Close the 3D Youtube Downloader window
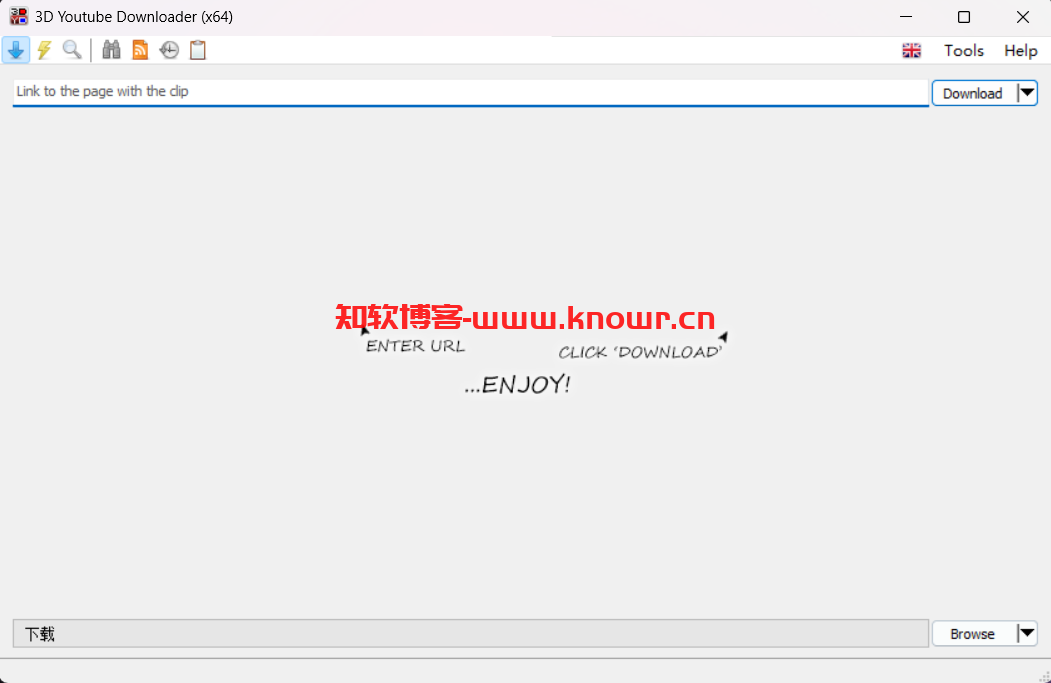 coord(1022,17)
